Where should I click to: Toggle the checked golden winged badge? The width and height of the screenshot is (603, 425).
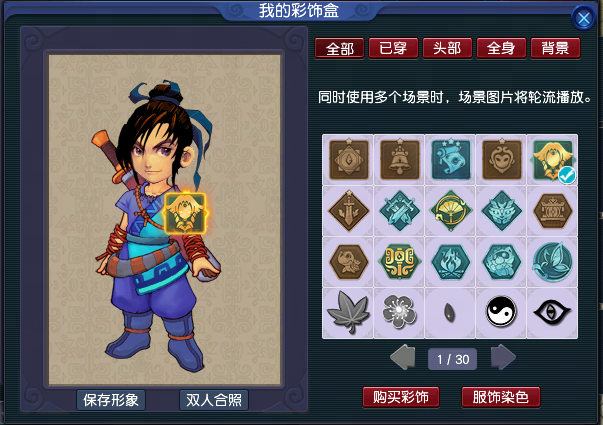pyautogui.click(x=553, y=160)
